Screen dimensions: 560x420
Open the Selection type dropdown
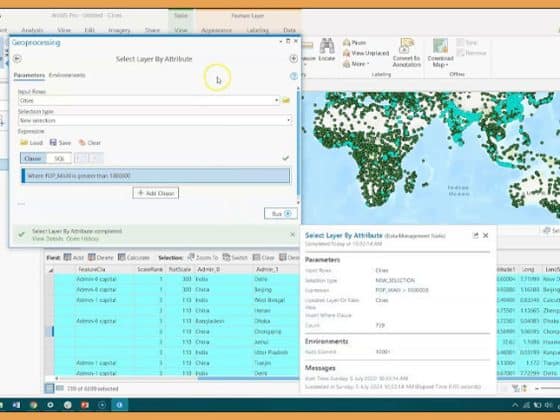pyautogui.click(x=289, y=120)
